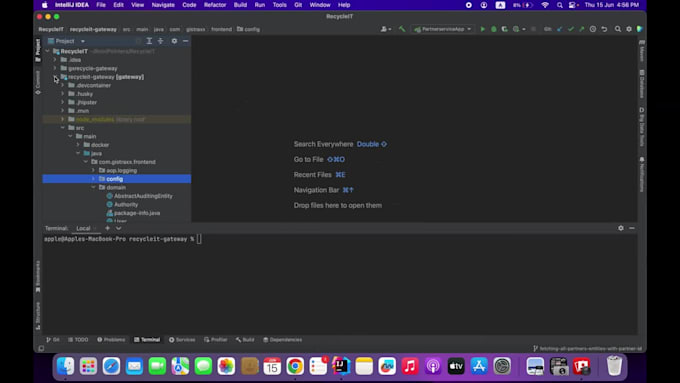This screenshot has width=680, height=383.
Task: Open Terminal panel settings gear
Action: (621, 228)
